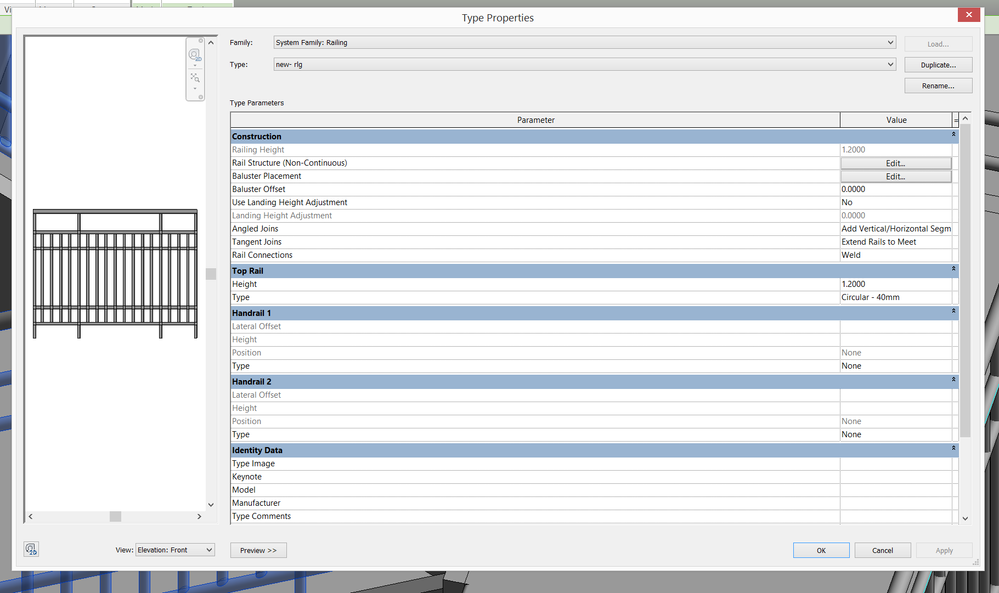Click the preview vertical scrollbar thumb
This screenshot has height=593, width=999.
211,274
